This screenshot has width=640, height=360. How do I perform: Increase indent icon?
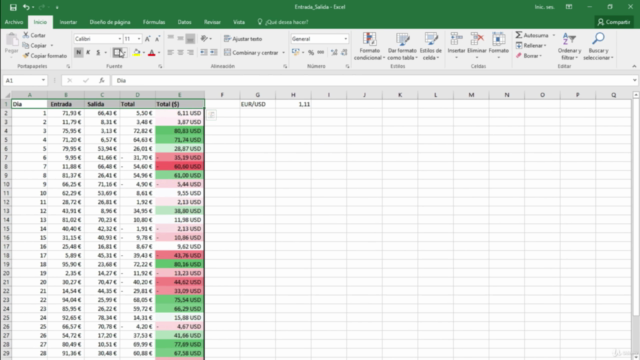[x=213, y=52]
